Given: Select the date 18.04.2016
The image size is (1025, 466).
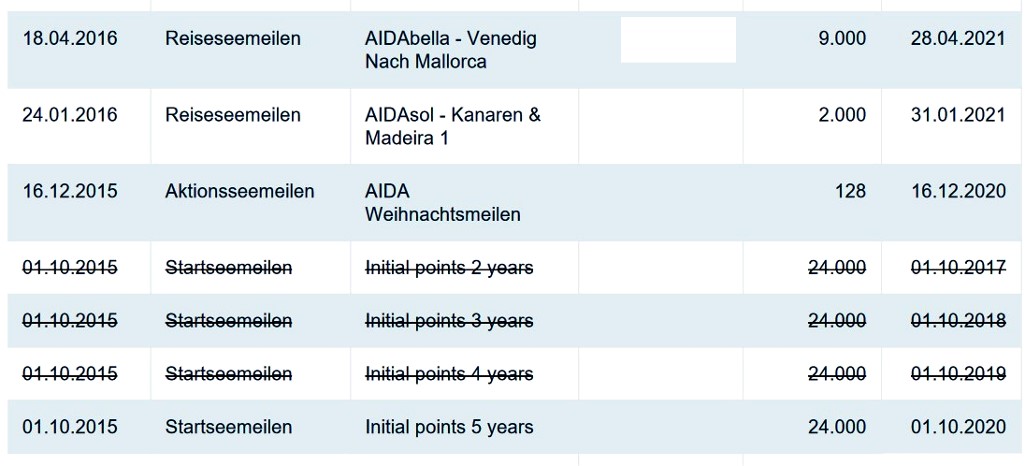Looking at the screenshot, I should pos(69,39).
